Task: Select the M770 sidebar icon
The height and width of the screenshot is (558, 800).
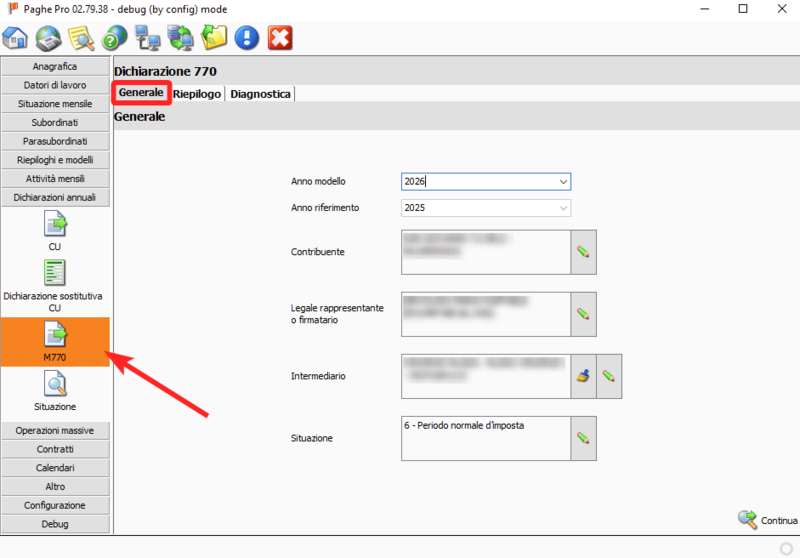Action: coord(55,342)
